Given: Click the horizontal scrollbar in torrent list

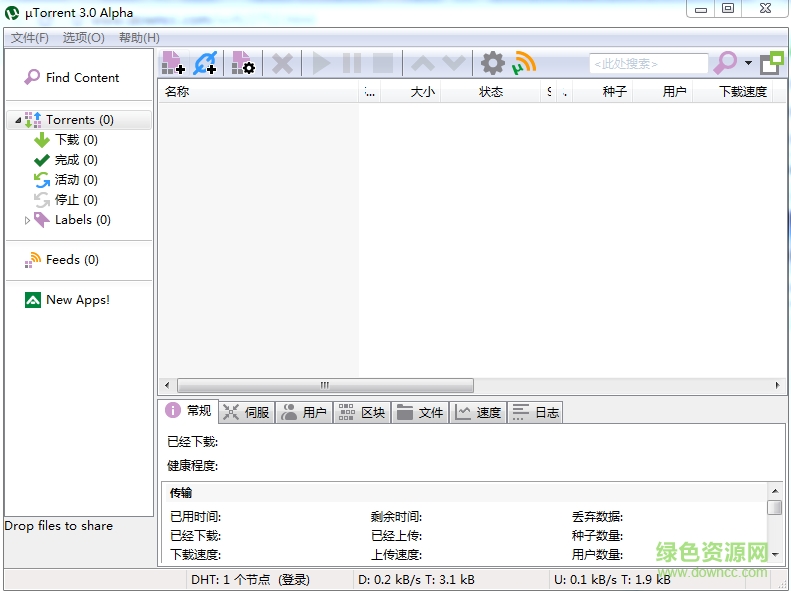Looking at the screenshot, I should point(325,385).
